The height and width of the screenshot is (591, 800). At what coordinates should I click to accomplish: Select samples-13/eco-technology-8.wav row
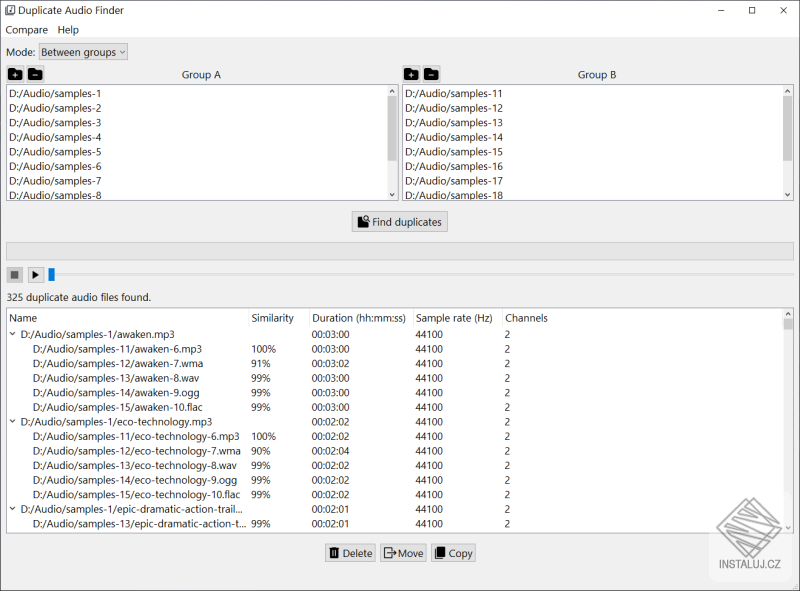pyautogui.click(x=395, y=465)
